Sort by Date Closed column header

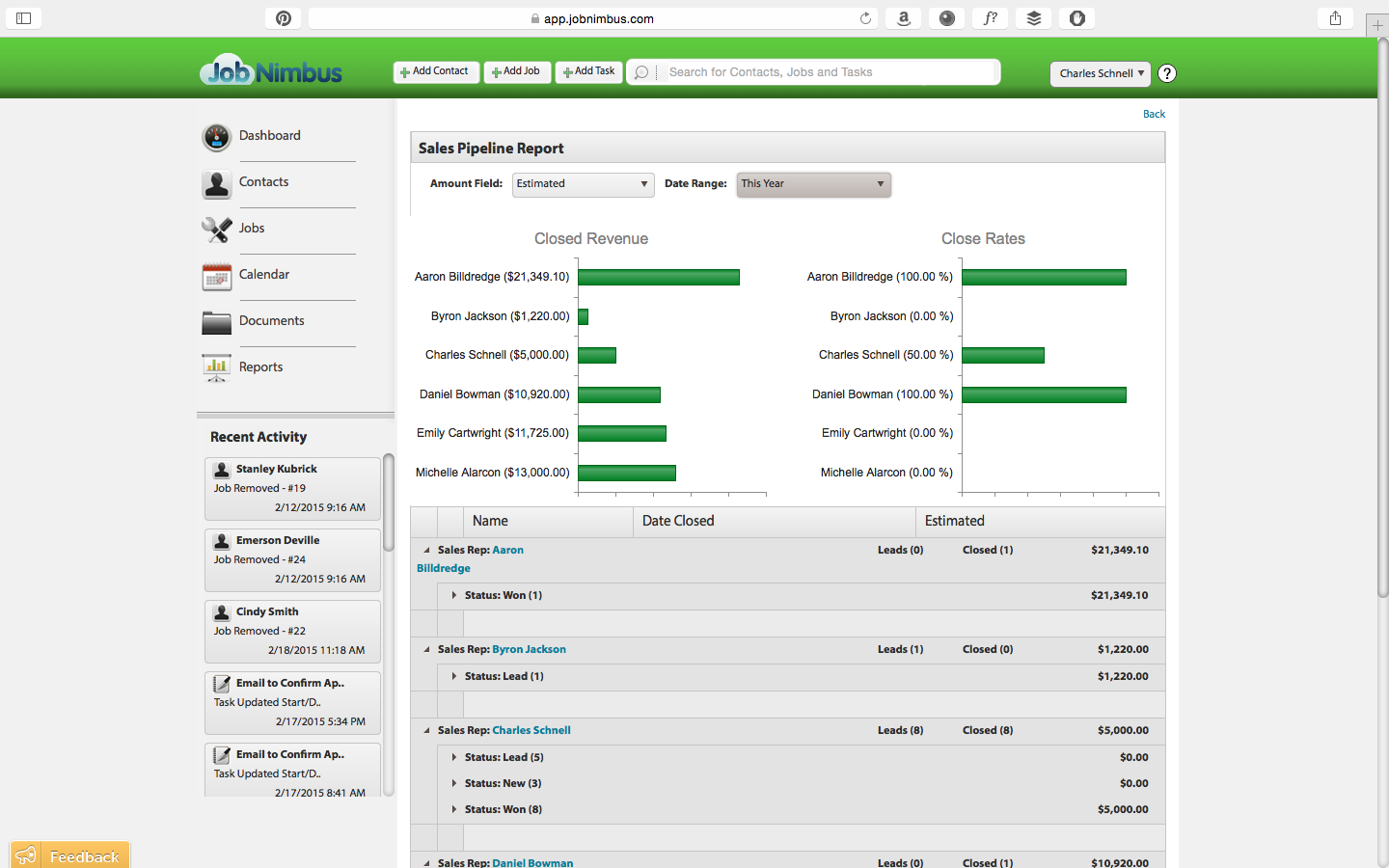(x=775, y=522)
